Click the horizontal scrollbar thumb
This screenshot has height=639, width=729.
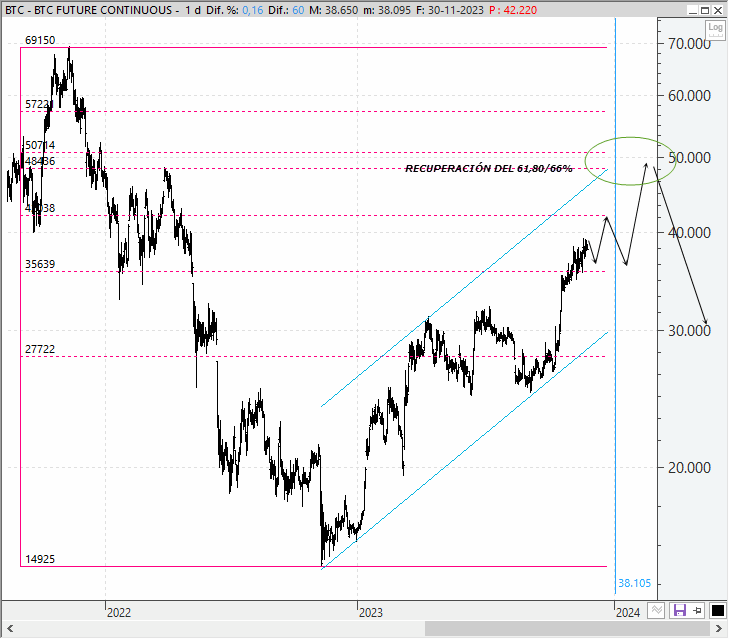[x=567, y=629]
